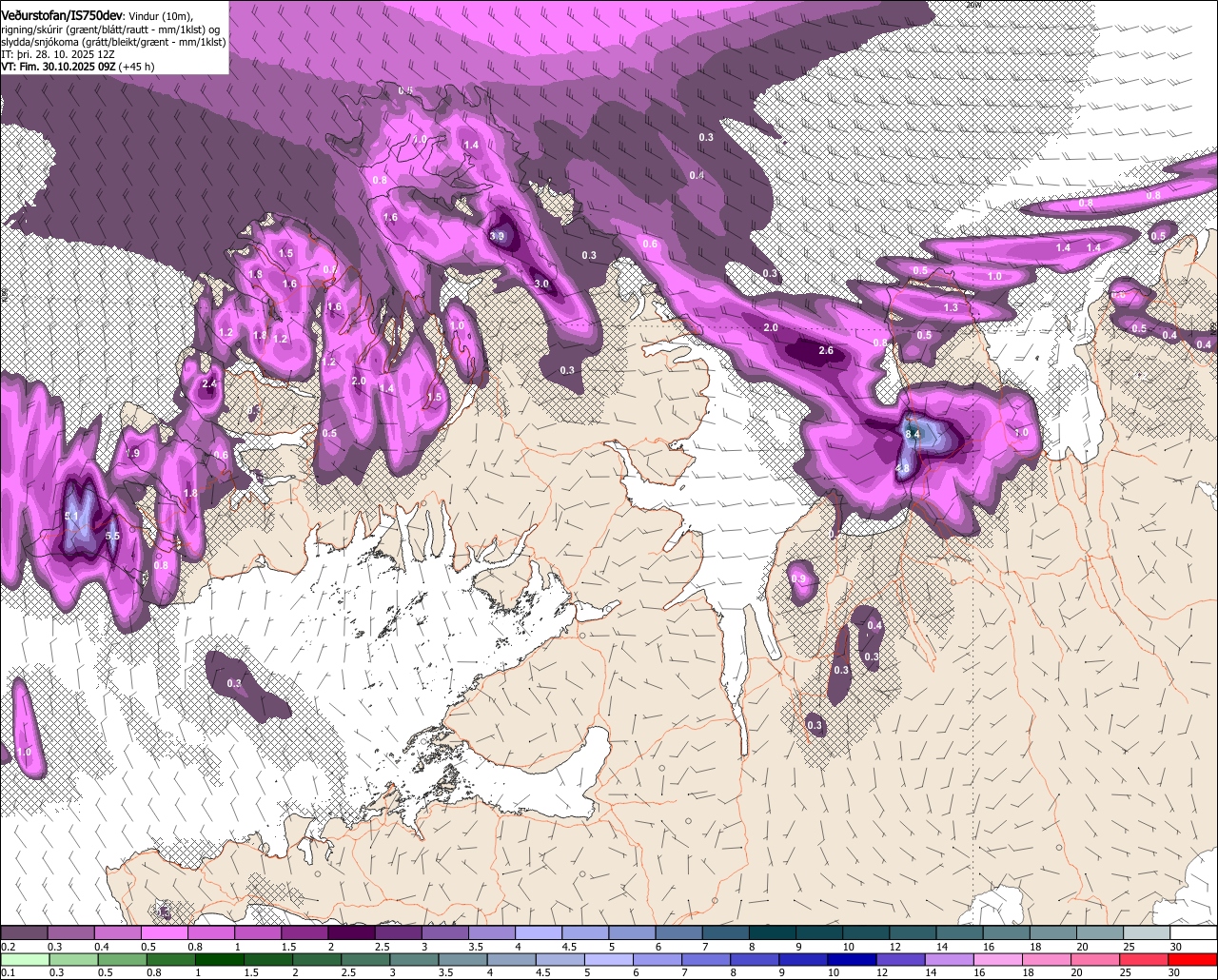Click the '0.2' label under the top scale
The height and width of the screenshot is (980, 1218).
tap(9, 947)
